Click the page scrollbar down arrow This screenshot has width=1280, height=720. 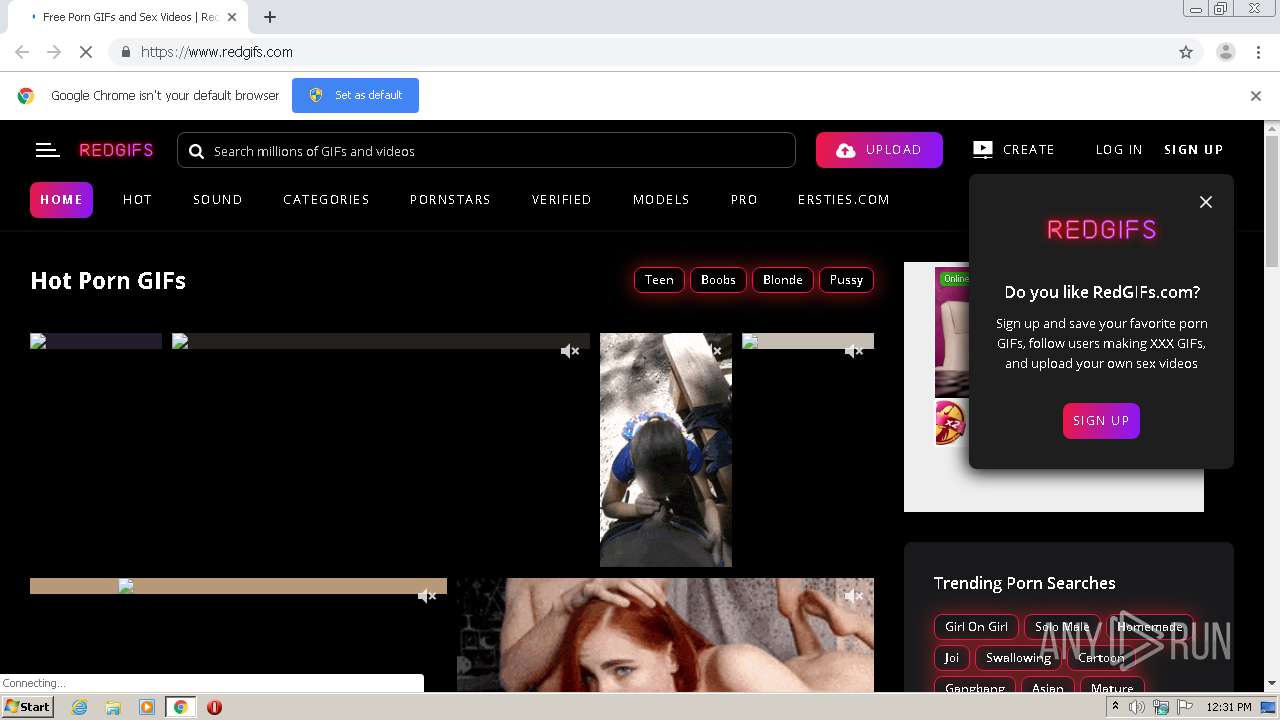[1272, 683]
